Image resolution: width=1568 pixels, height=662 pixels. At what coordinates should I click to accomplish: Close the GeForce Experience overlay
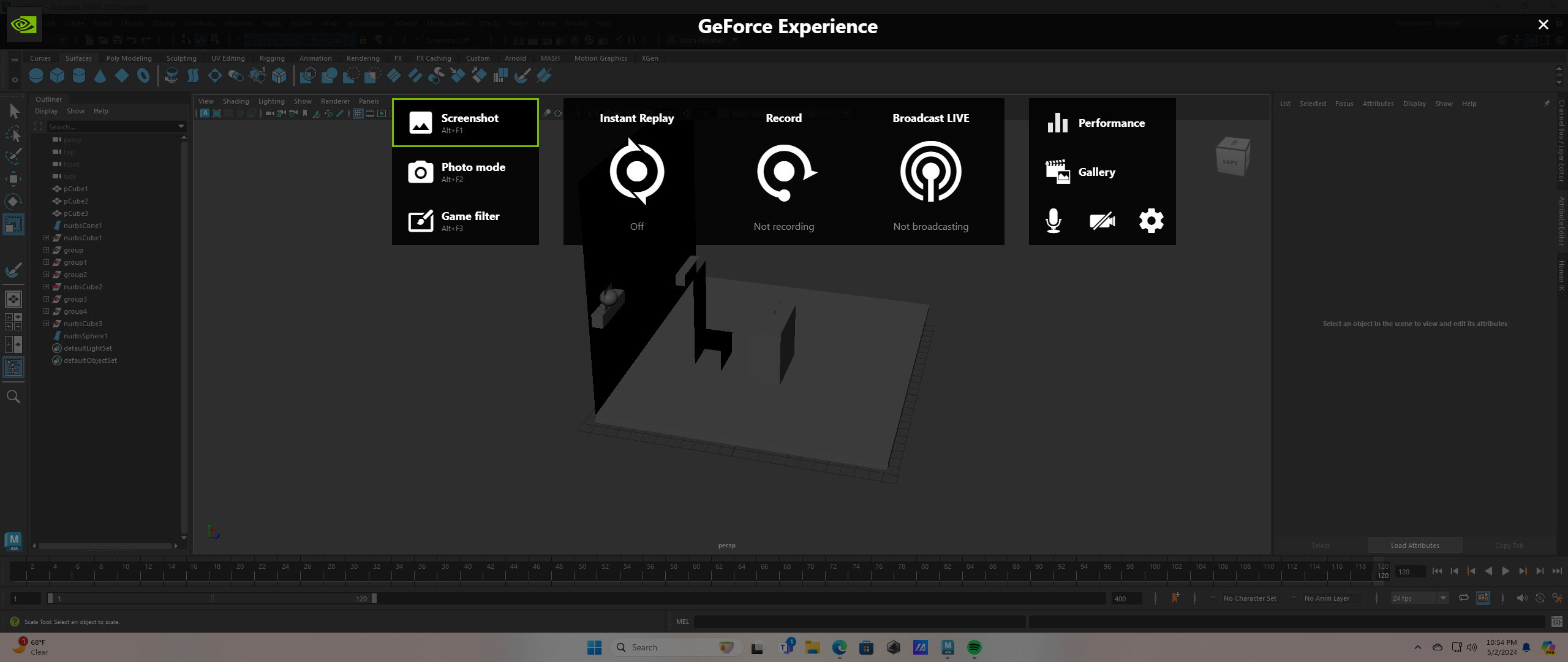1543,25
